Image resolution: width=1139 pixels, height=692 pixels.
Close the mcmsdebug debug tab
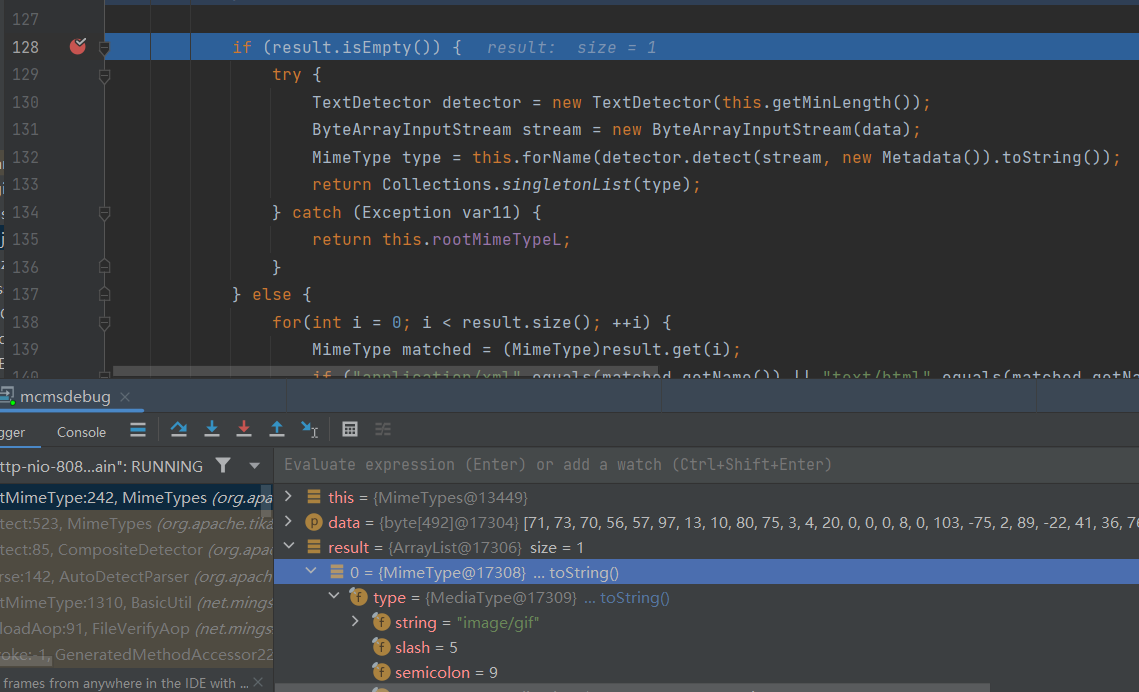click(x=125, y=396)
